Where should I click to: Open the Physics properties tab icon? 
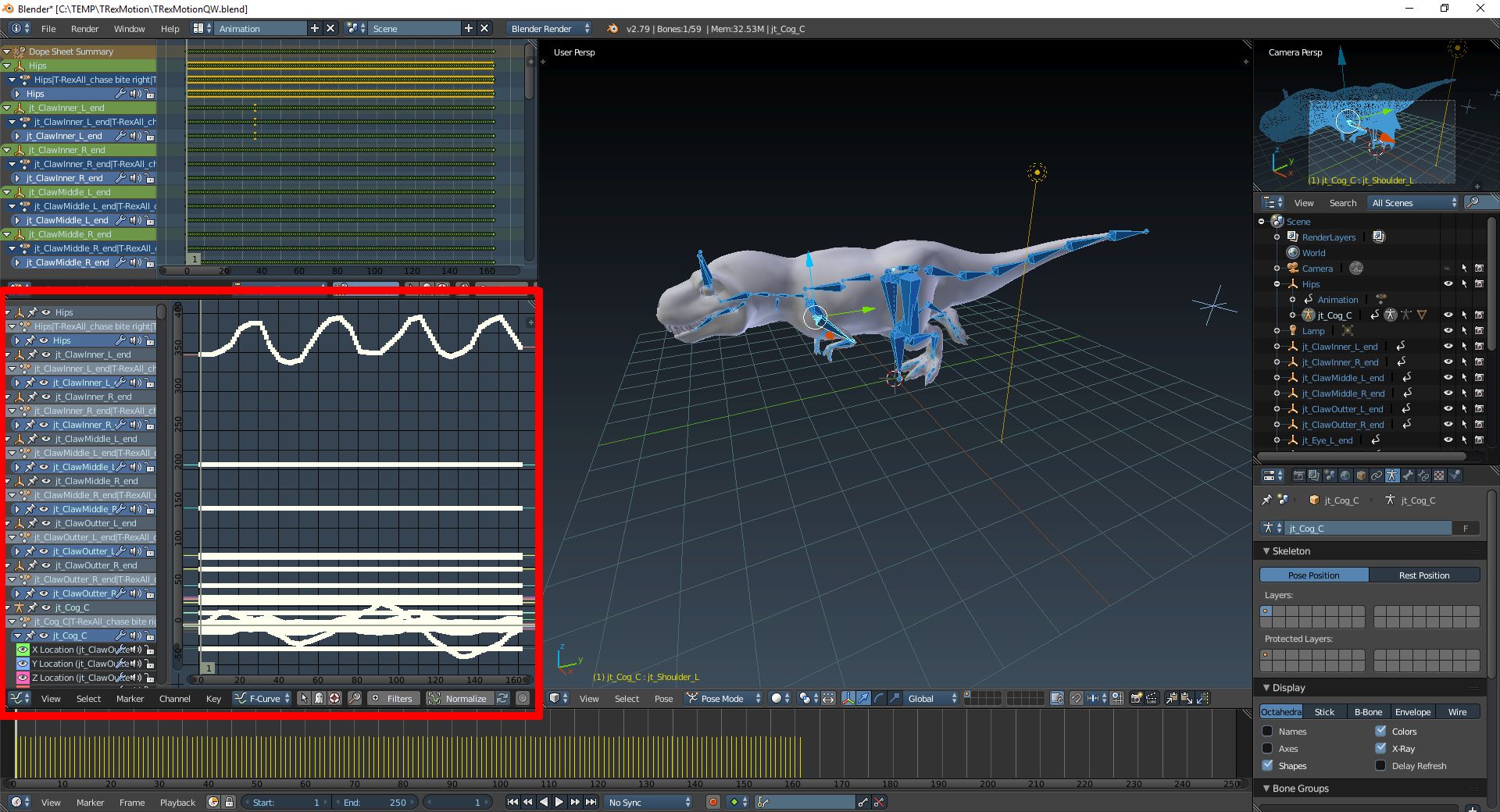[1455, 475]
